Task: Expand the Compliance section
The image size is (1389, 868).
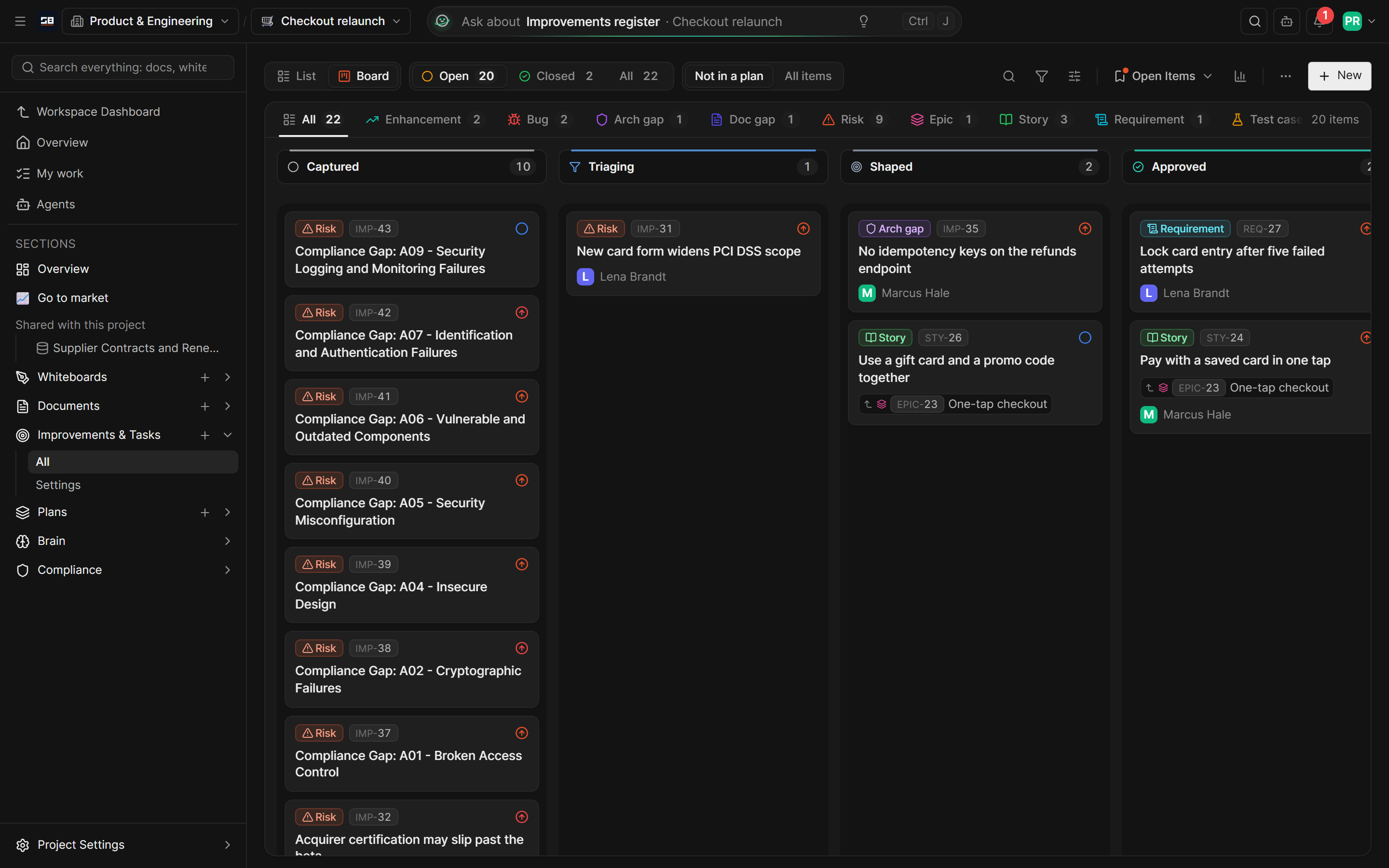Action: tap(227, 570)
